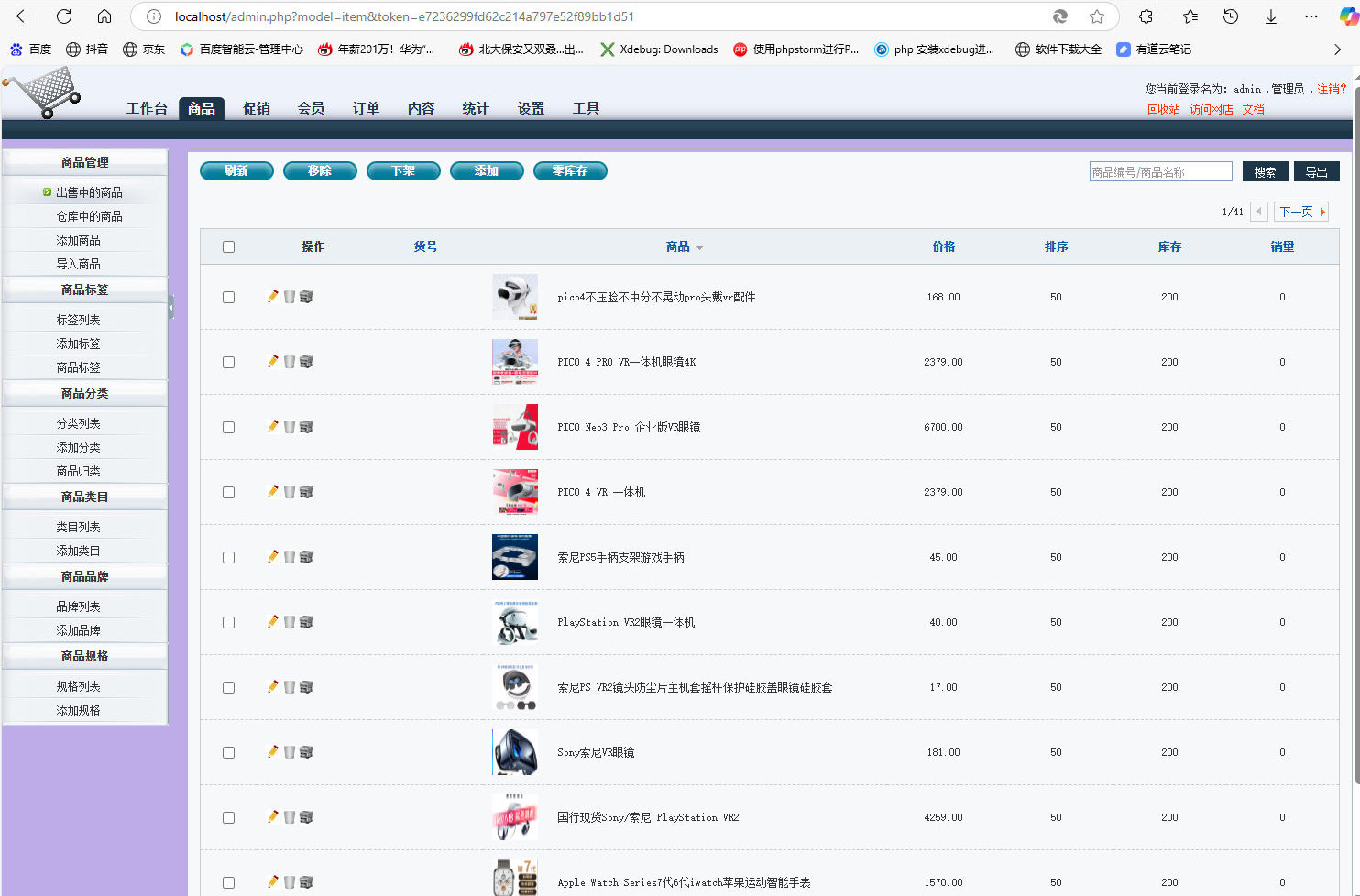This screenshot has height=896, width=1360.
Task: Open stock icon for pico4不压脸 row
Action: 306,297
